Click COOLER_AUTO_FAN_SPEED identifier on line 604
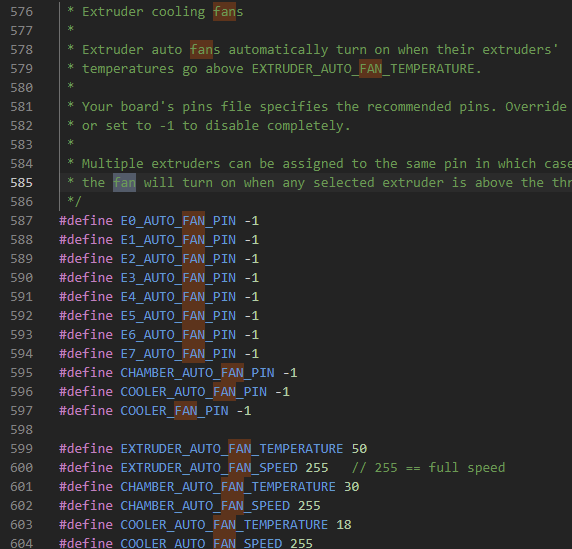This screenshot has width=572, height=549. click(x=201, y=543)
